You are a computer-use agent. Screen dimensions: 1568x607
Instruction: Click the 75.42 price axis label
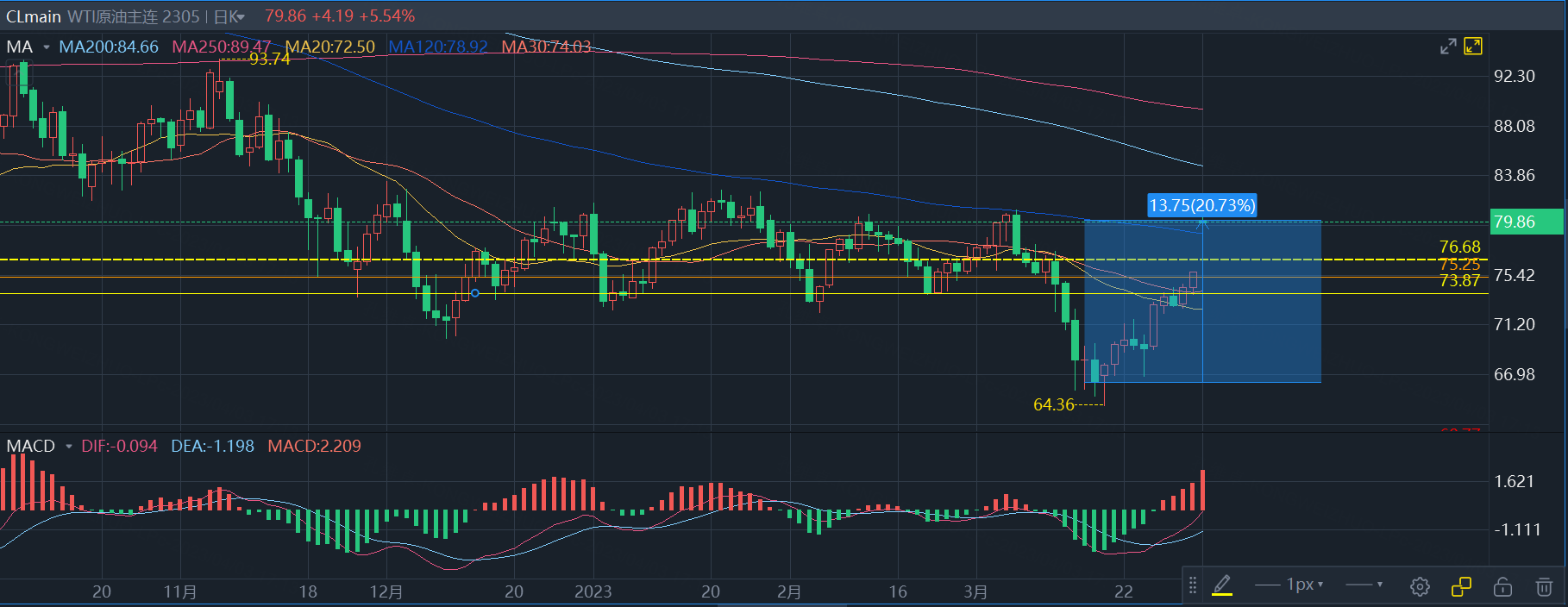pyautogui.click(x=1515, y=275)
